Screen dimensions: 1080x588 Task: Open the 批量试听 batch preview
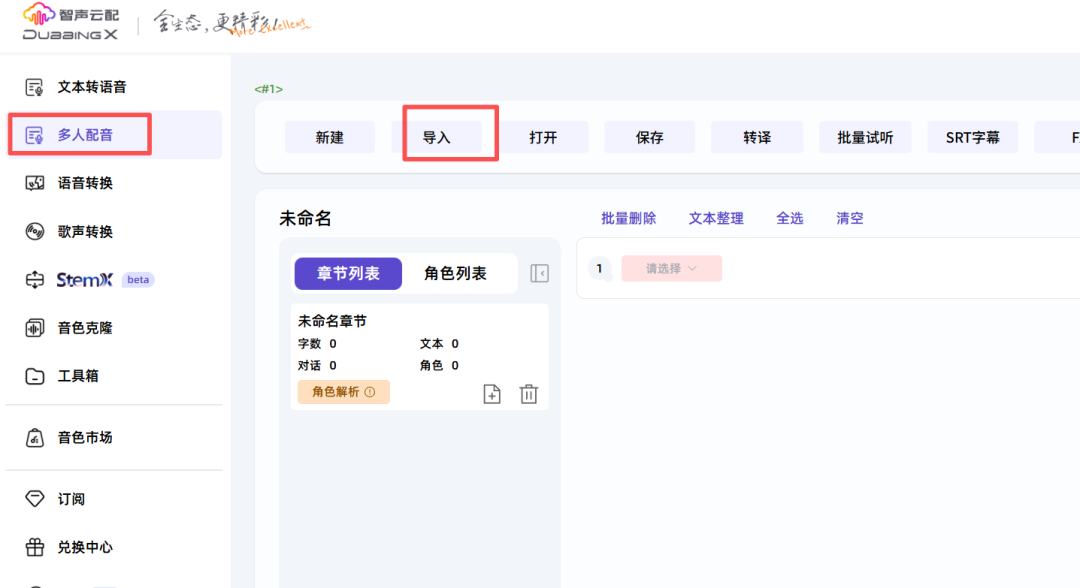click(865, 137)
